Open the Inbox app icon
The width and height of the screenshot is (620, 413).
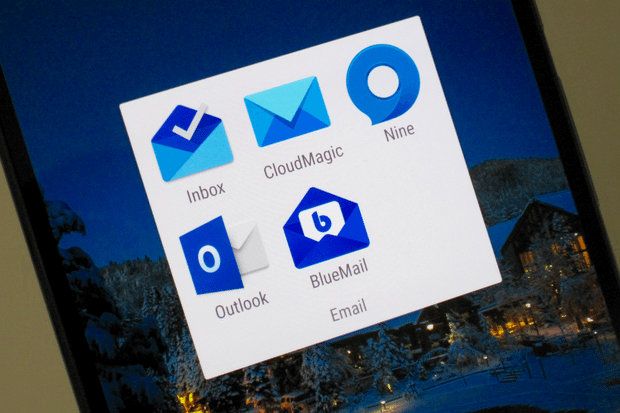(192, 142)
